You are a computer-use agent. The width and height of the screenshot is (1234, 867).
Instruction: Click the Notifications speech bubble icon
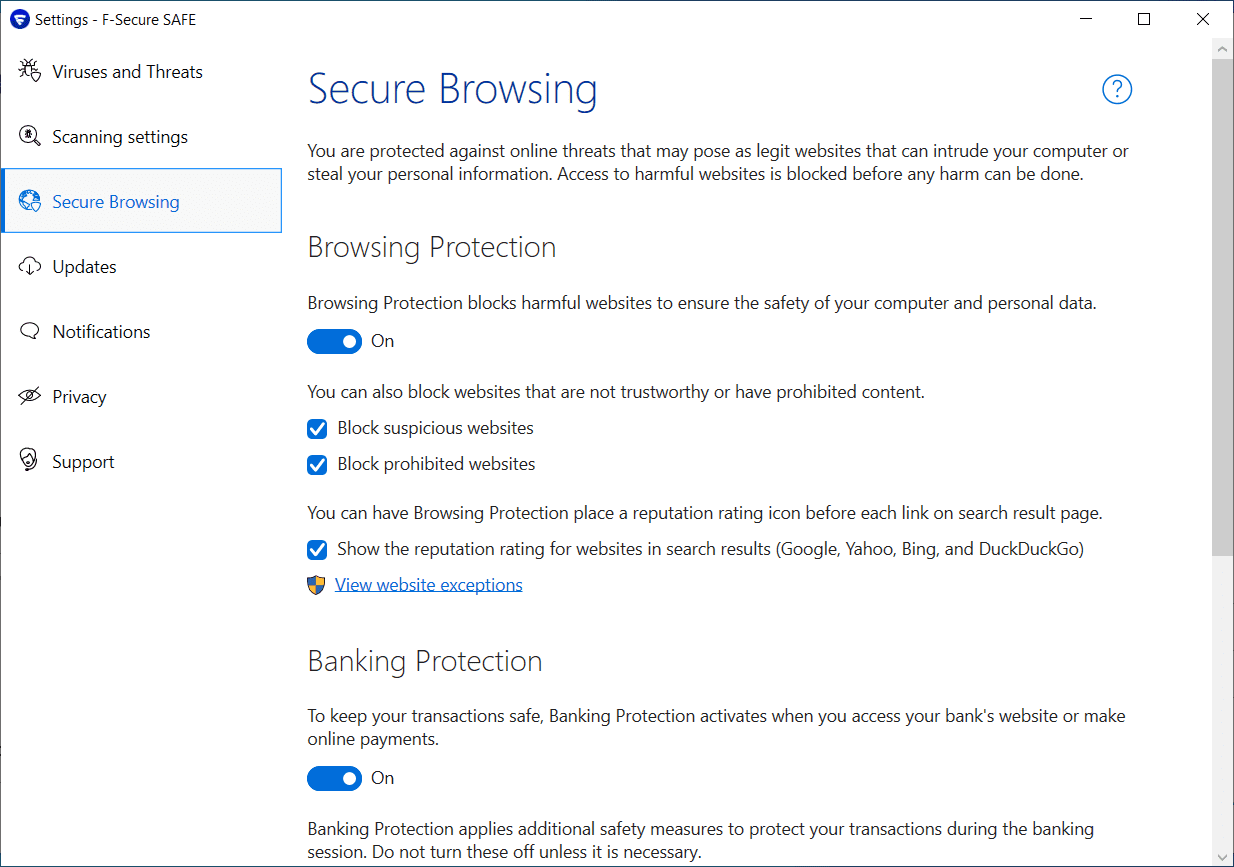click(30, 332)
